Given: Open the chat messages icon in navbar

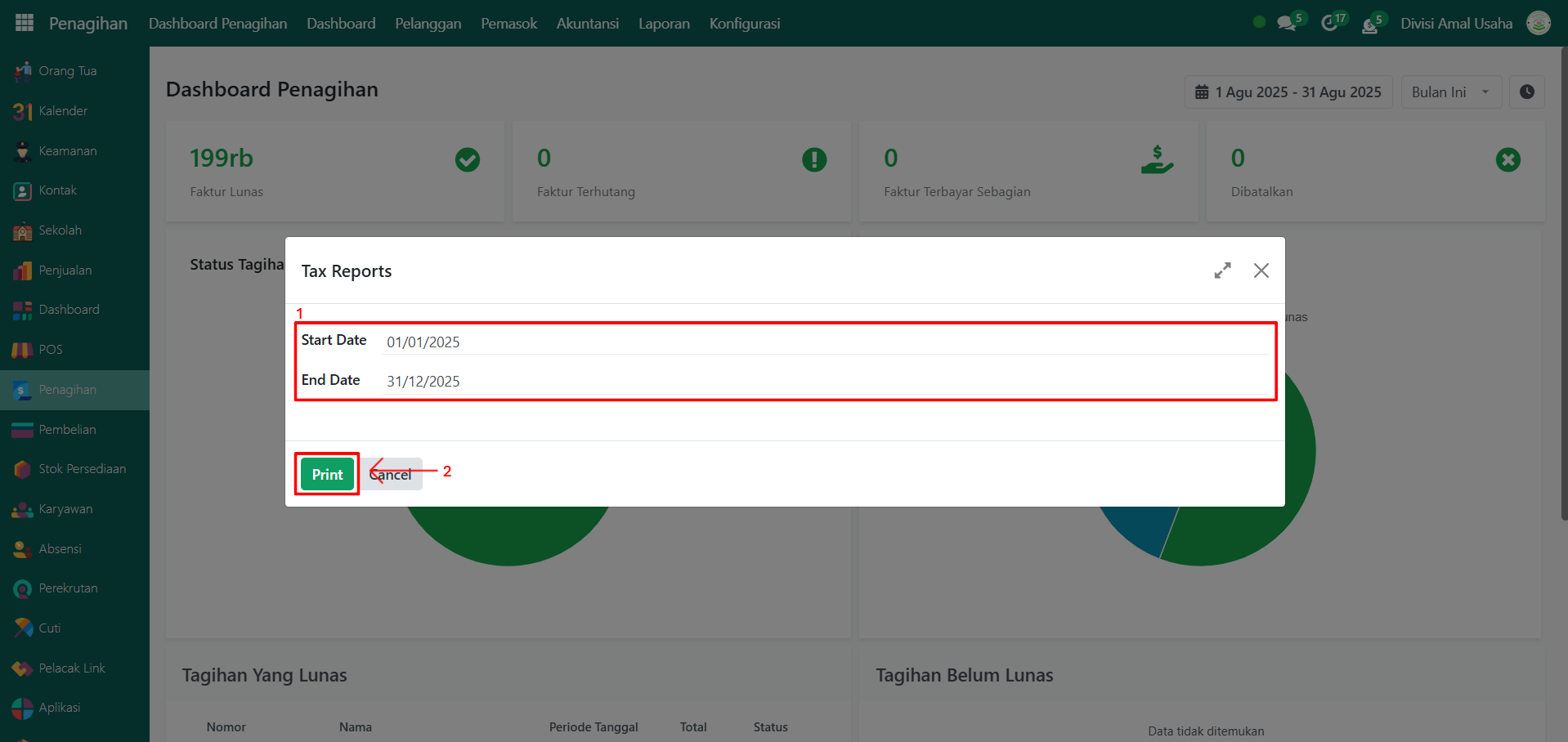Looking at the screenshot, I should point(1287,24).
